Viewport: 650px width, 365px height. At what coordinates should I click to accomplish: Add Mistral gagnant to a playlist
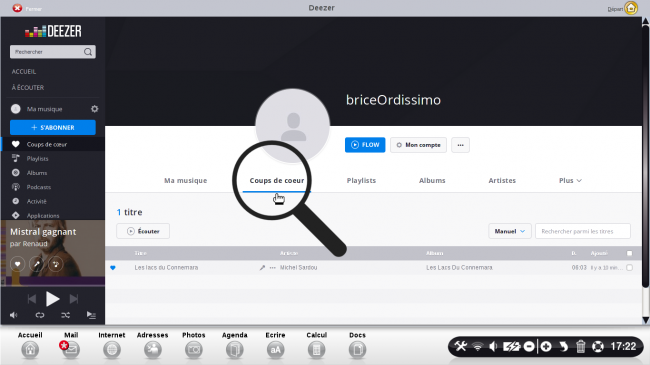click(56, 264)
